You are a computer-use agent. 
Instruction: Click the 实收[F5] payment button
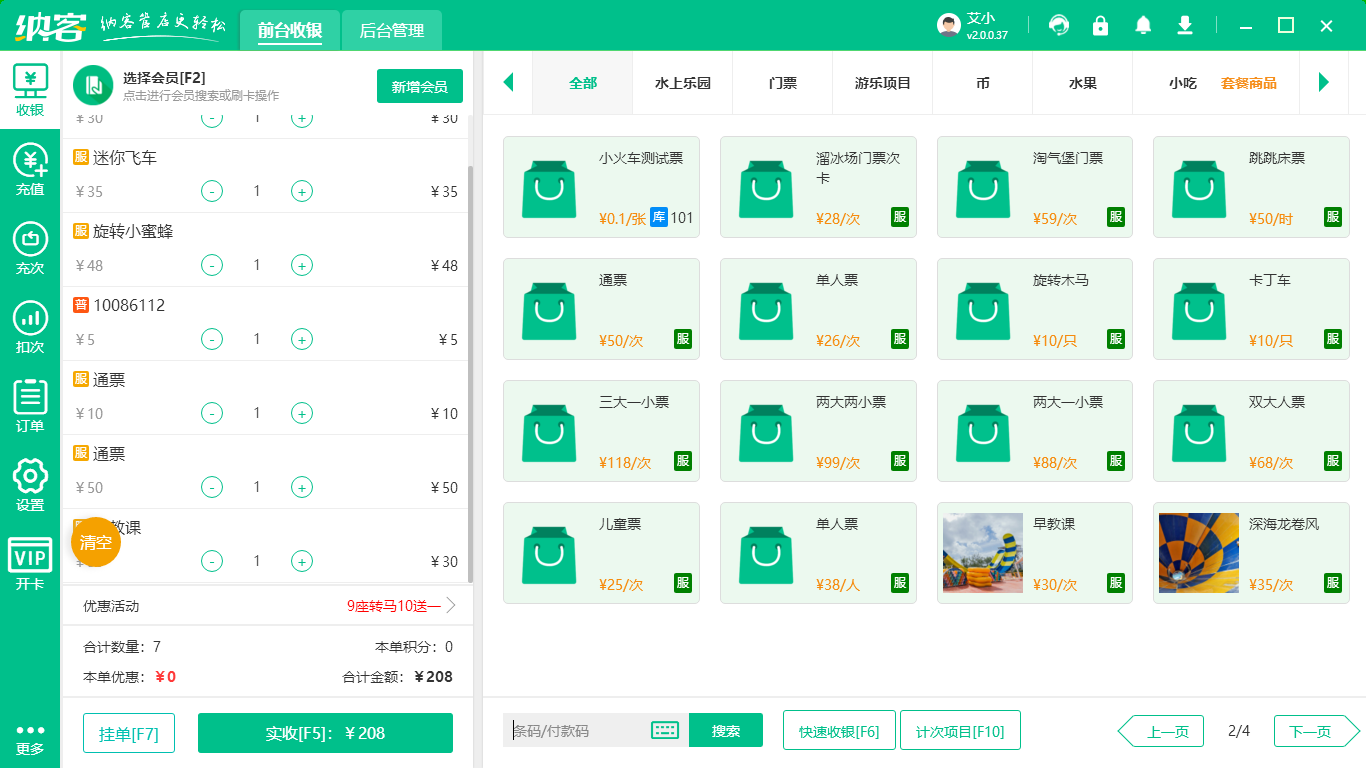(x=325, y=733)
